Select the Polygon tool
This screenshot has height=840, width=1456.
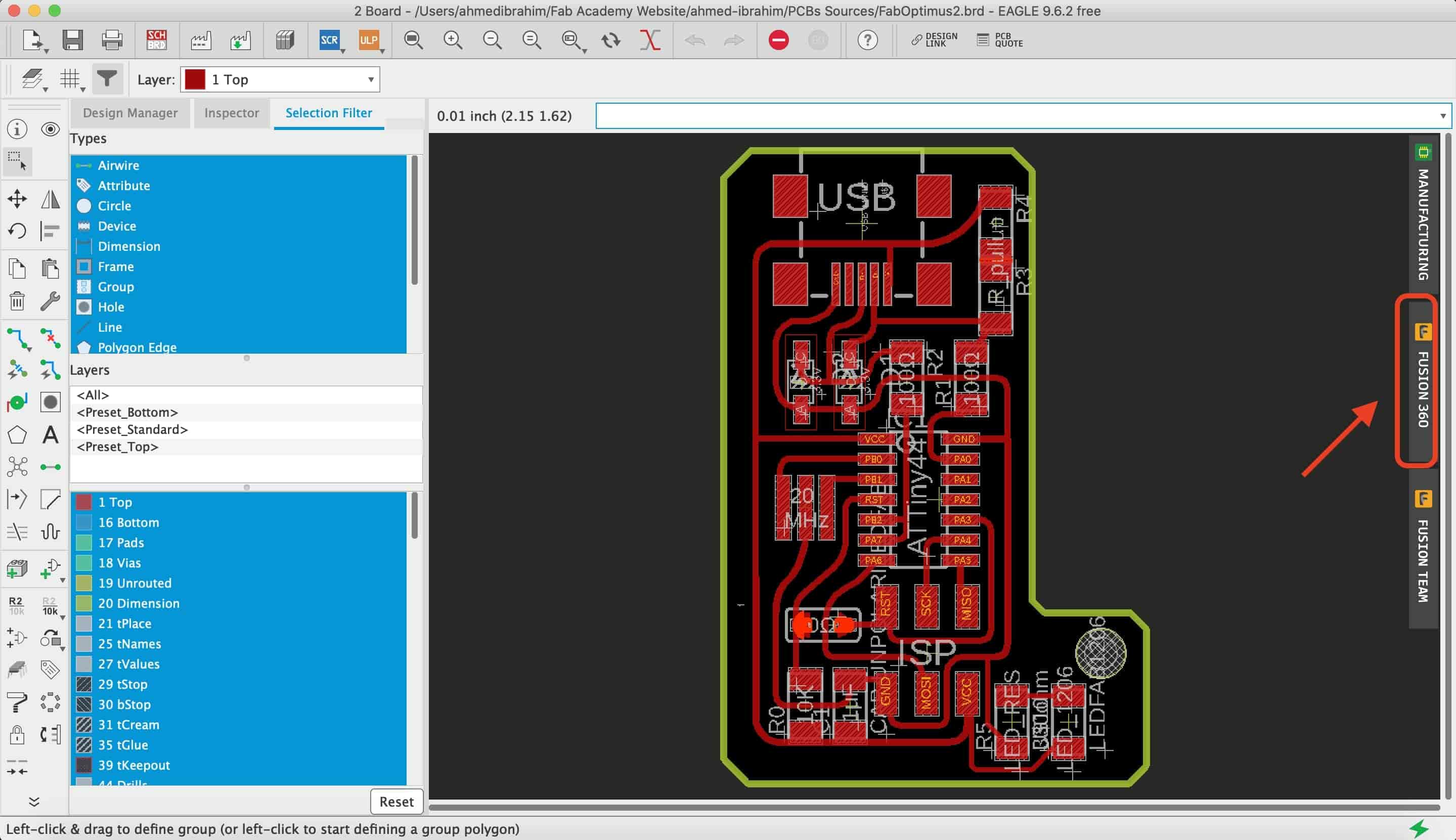point(17,435)
